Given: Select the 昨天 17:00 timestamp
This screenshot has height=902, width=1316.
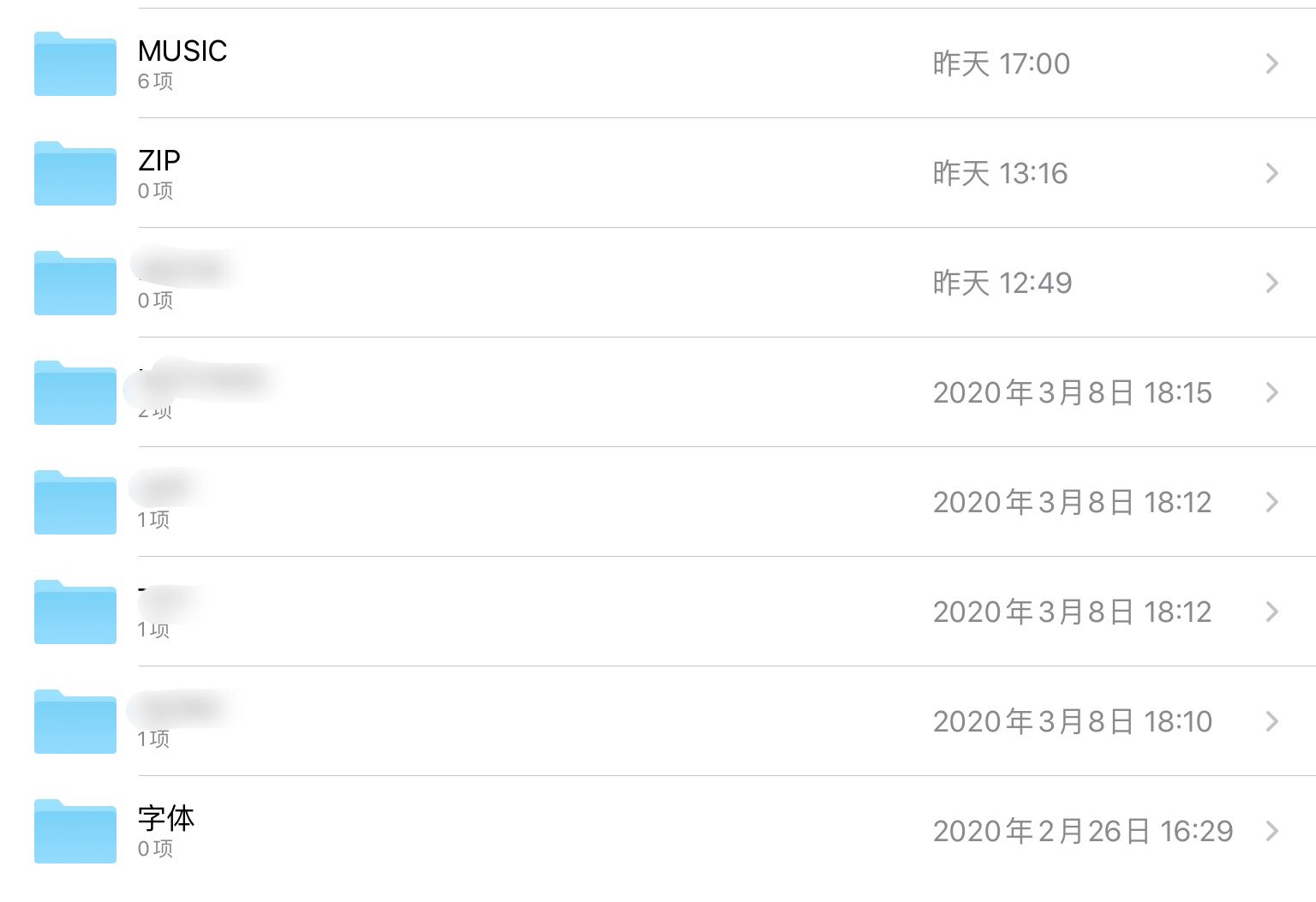Looking at the screenshot, I should coord(1002,63).
